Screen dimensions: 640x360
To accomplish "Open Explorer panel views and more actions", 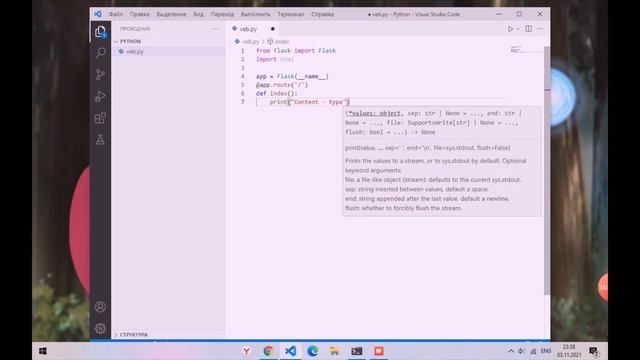I will click(x=215, y=29).
